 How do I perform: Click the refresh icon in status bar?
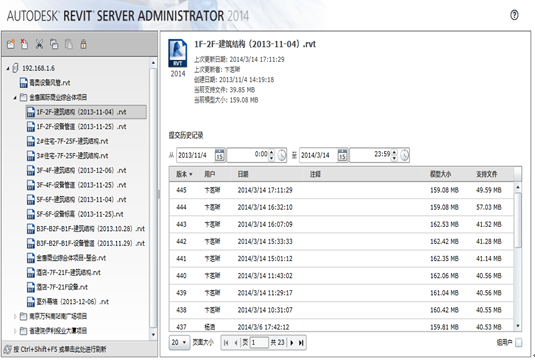(x=8, y=349)
